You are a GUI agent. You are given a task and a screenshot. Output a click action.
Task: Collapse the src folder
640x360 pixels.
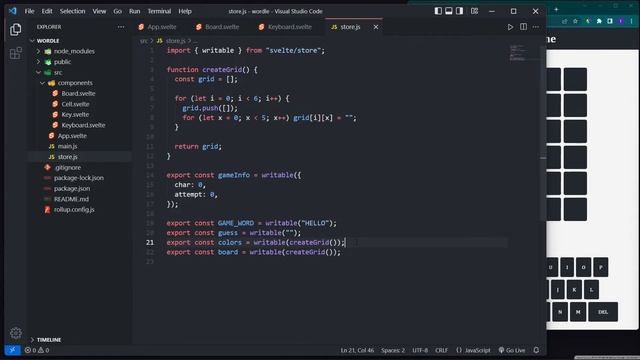click(58, 72)
